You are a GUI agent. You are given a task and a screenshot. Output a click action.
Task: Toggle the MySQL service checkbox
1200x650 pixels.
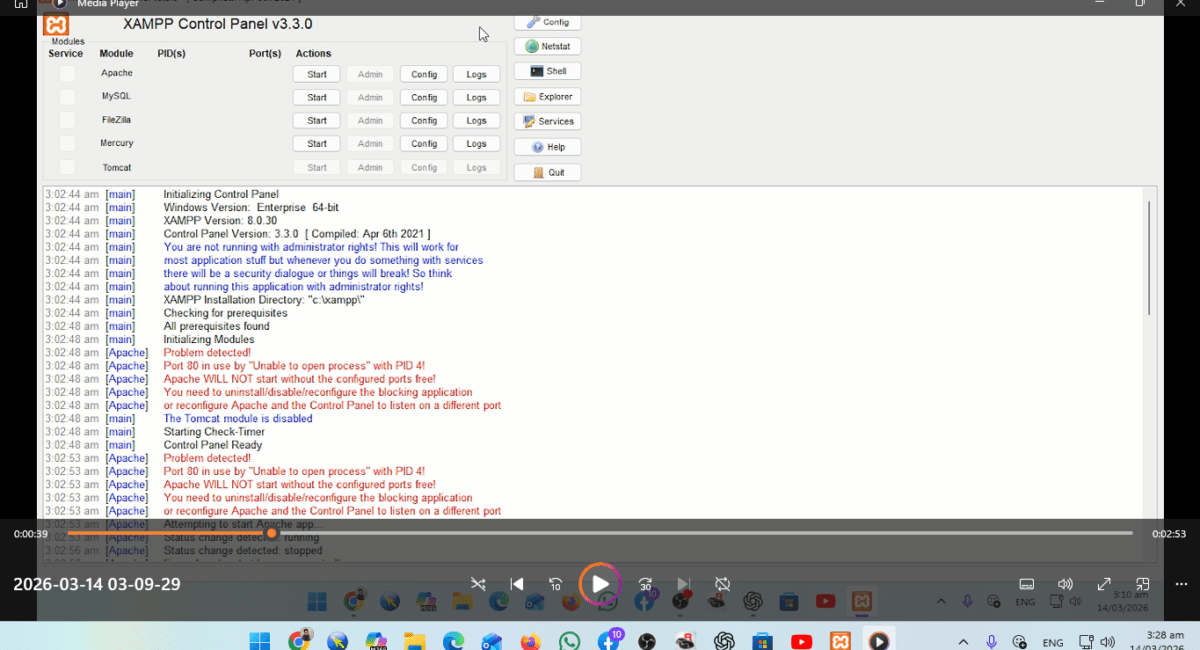tap(67, 97)
